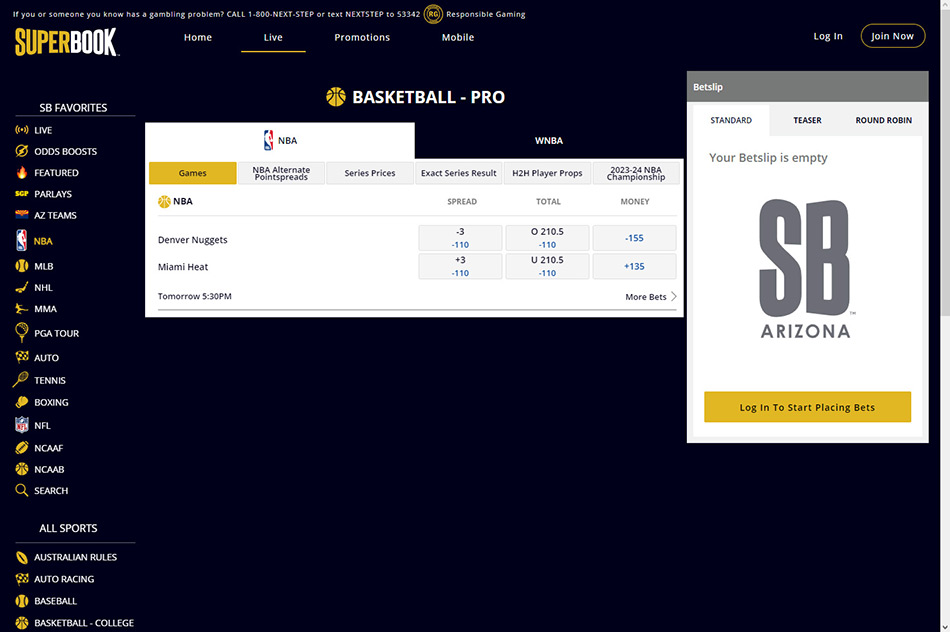The width and height of the screenshot is (950, 632).
Task: Click the Australian Rules ball icon
Action: (22, 557)
